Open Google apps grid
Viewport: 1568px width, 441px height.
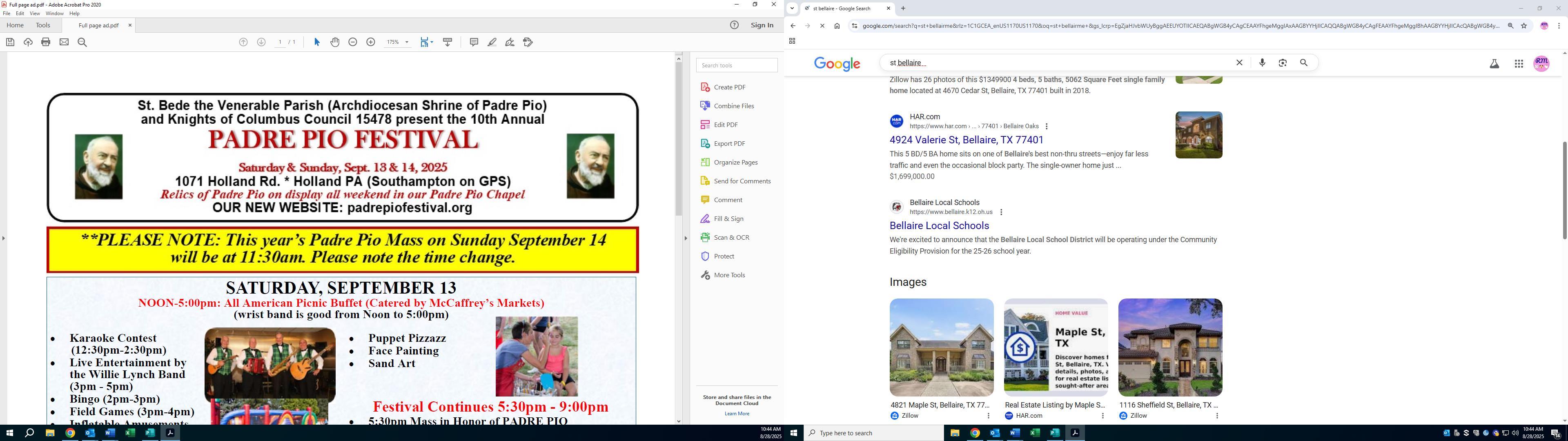(1518, 64)
